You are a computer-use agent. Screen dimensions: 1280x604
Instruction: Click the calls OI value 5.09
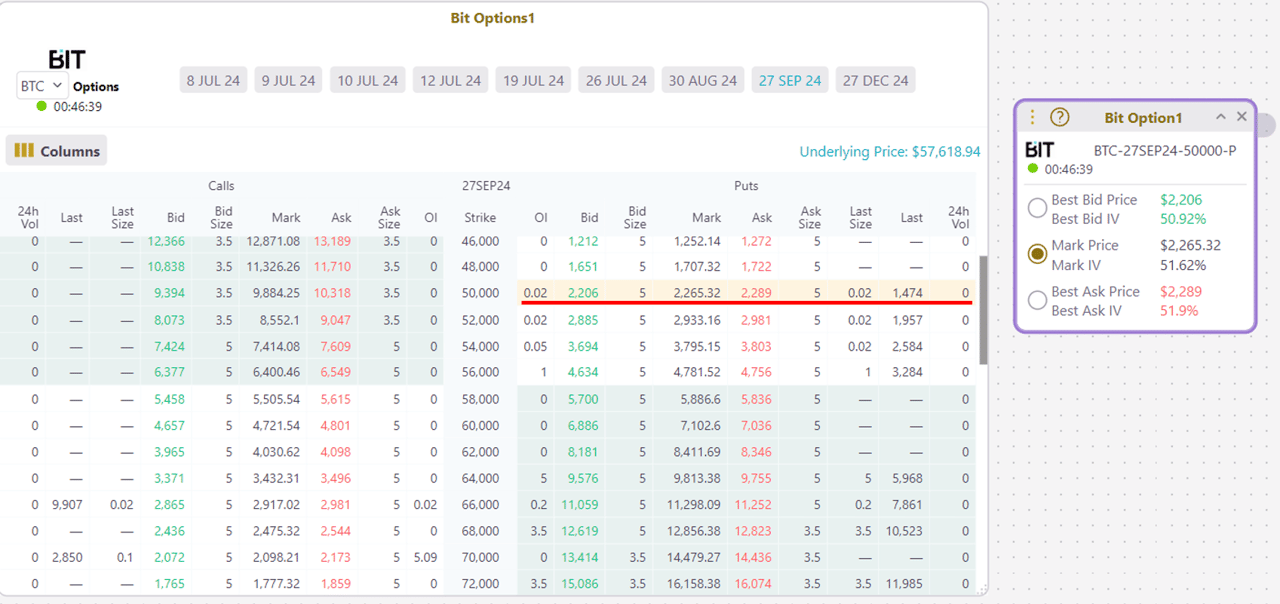[424, 557]
